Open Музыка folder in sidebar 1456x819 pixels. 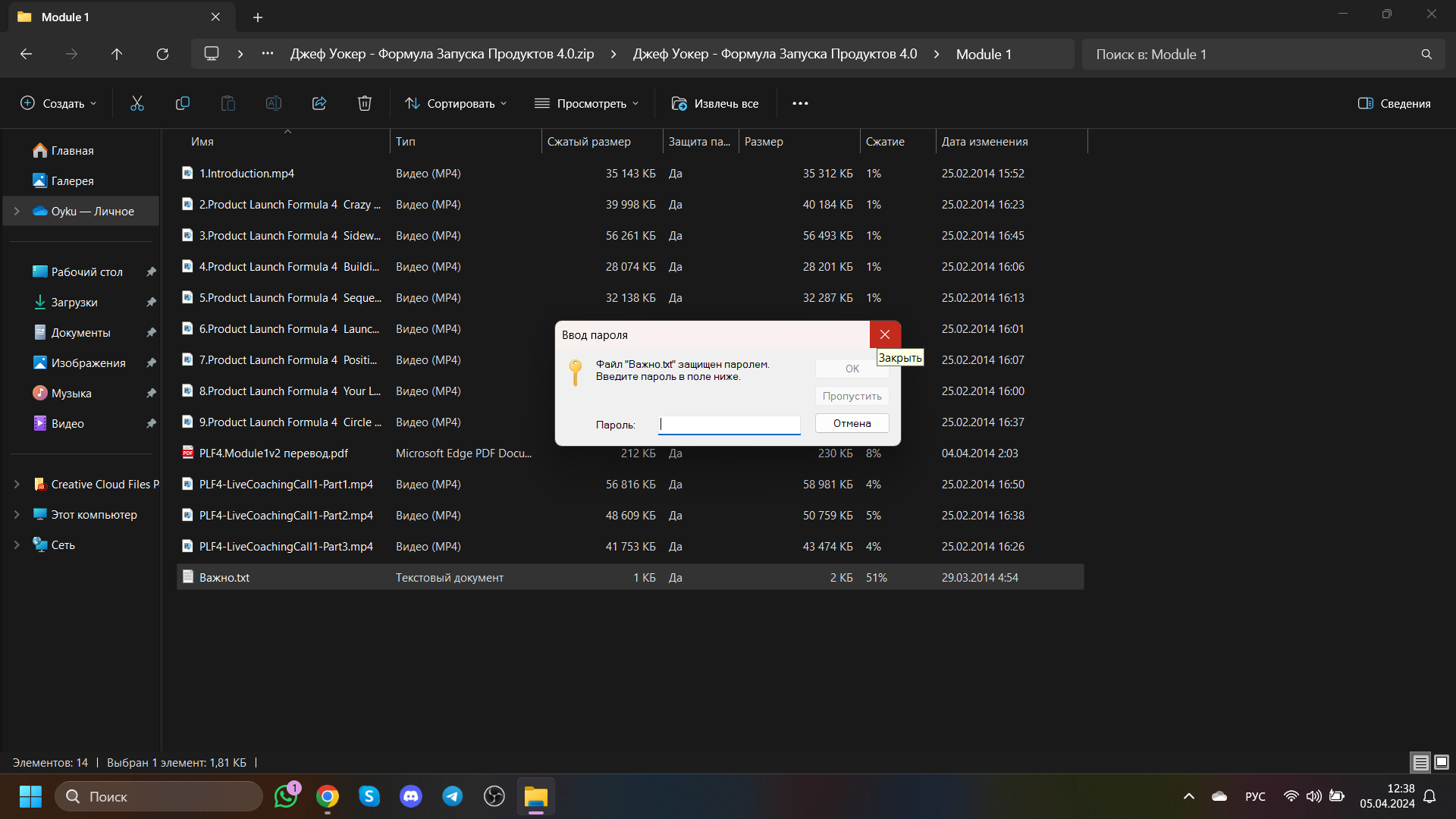(x=71, y=394)
